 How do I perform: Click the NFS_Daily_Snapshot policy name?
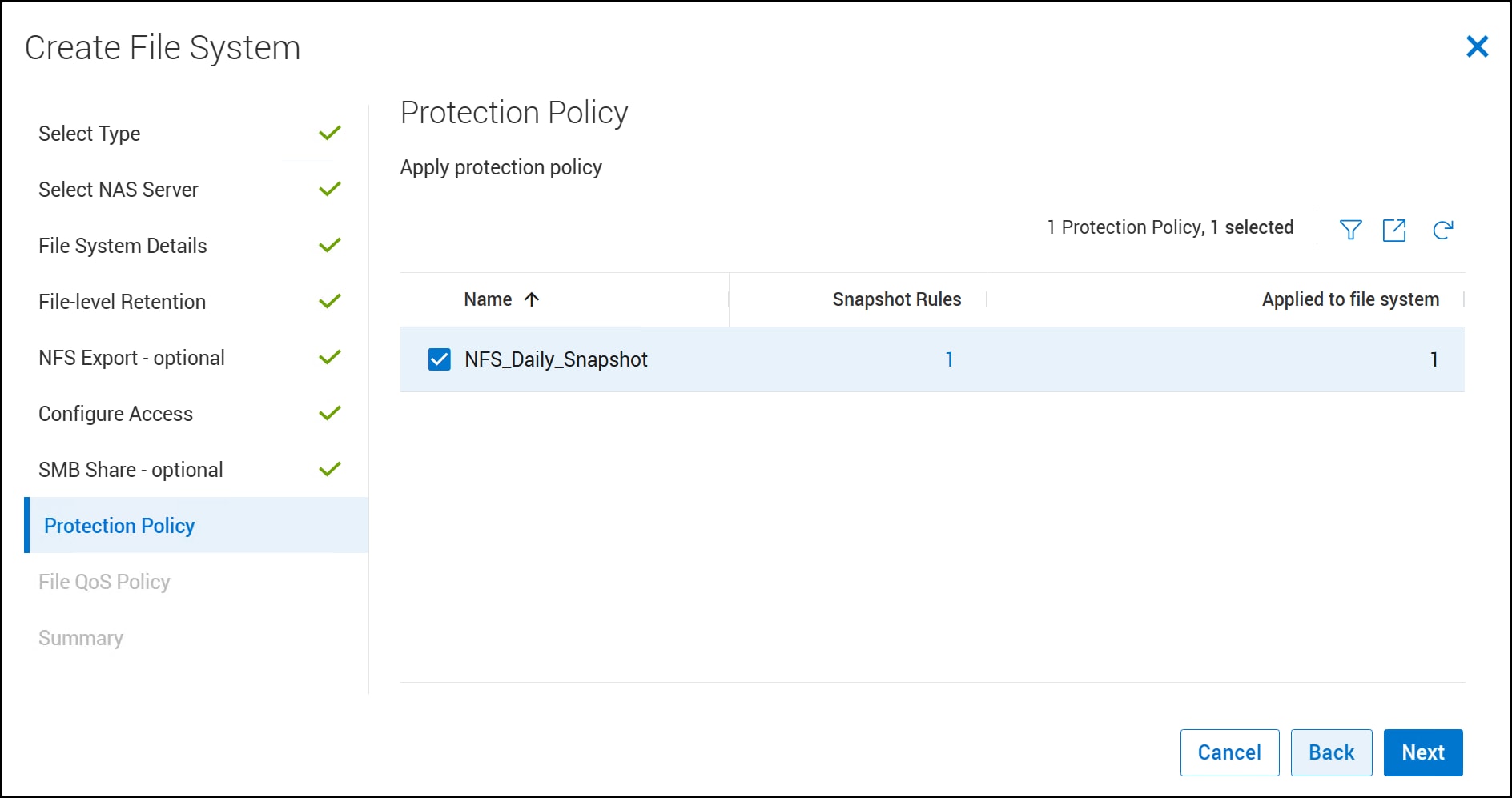pyautogui.click(x=556, y=359)
